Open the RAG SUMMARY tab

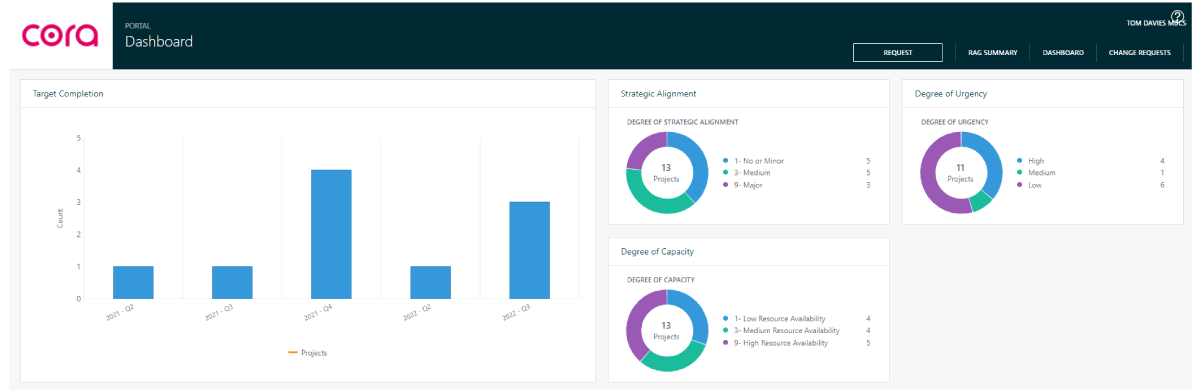tap(993, 53)
